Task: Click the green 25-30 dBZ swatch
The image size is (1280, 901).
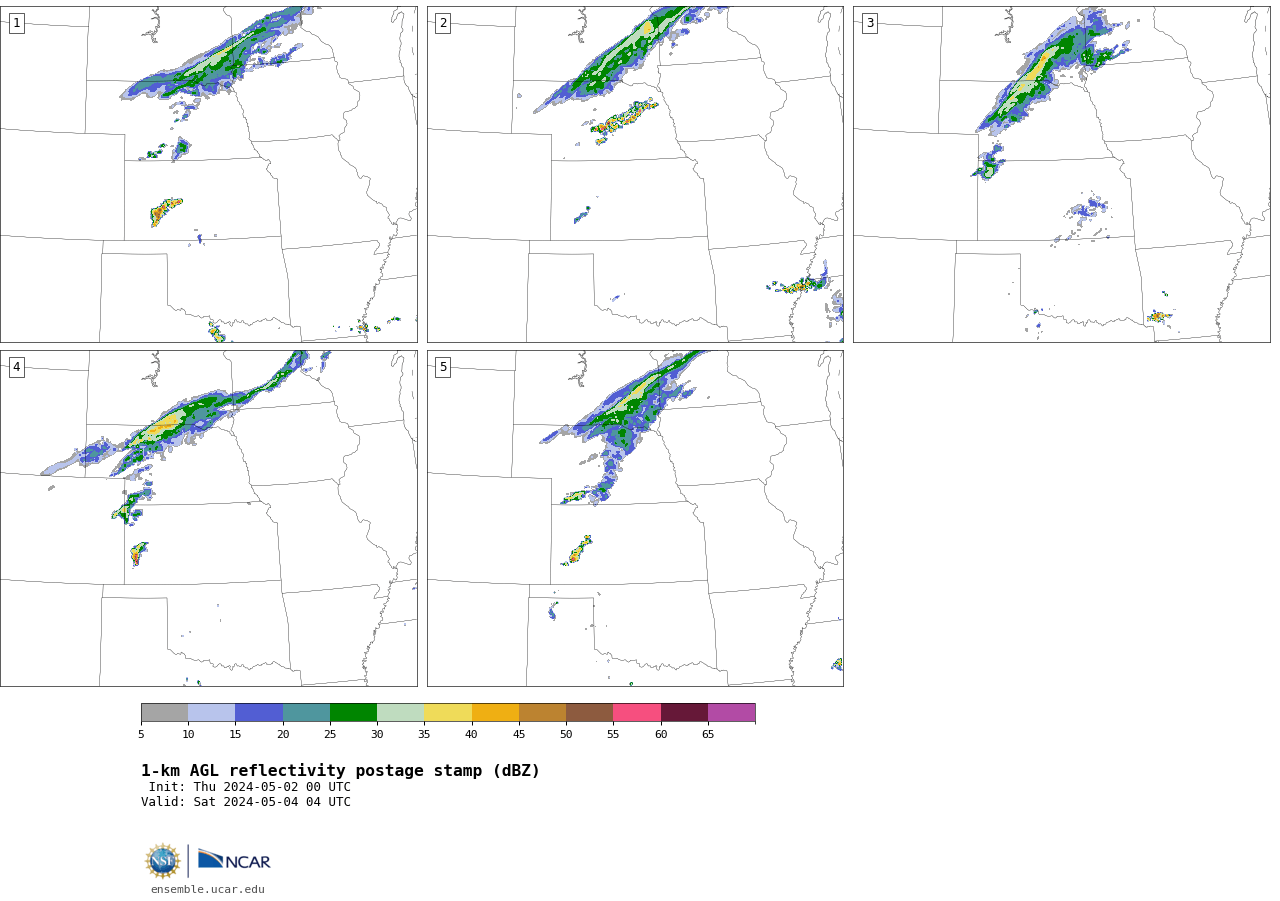Action: (x=353, y=713)
